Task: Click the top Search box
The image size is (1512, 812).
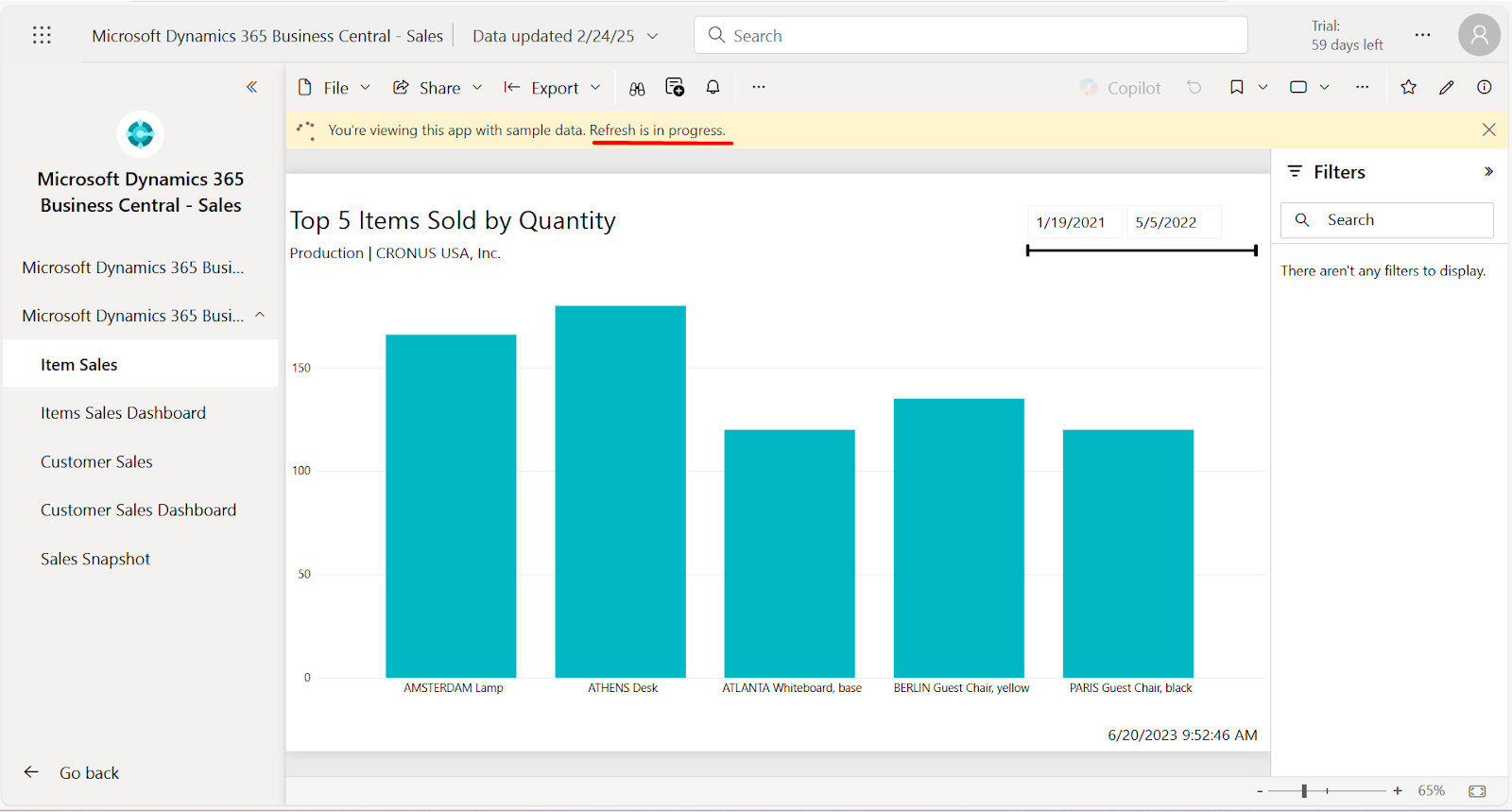Action: click(x=971, y=35)
